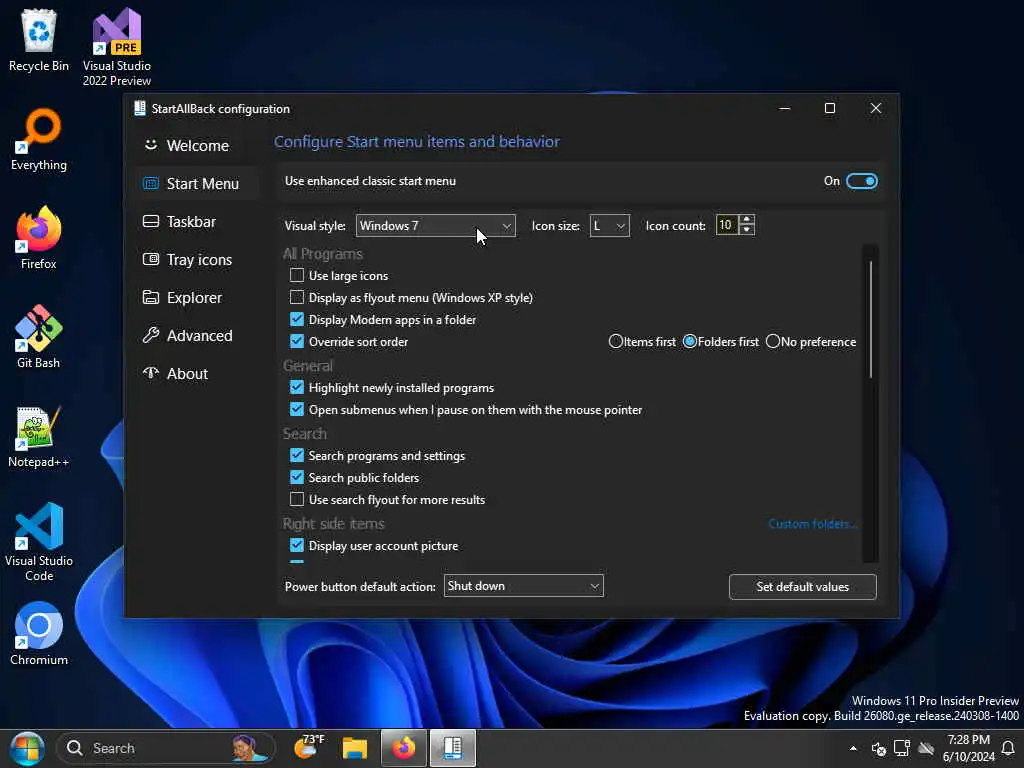
Task: Uncheck Search programs and settings
Action: (x=297, y=455)
